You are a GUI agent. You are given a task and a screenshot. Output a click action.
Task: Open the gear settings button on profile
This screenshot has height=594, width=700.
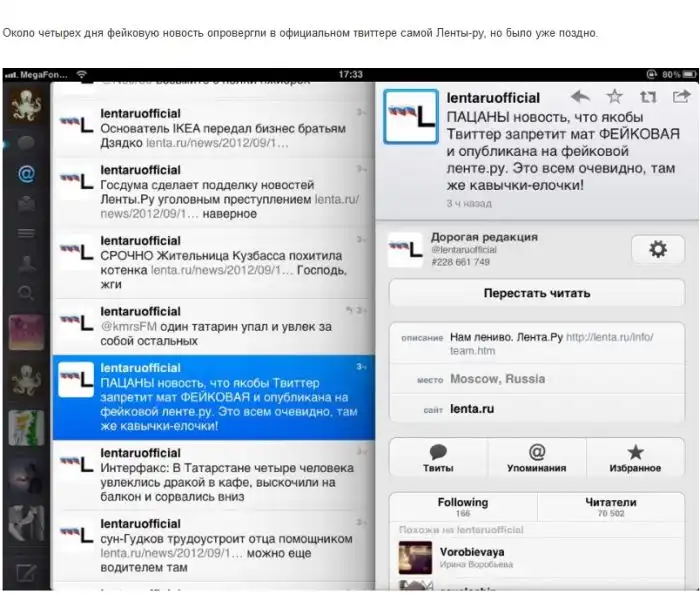657,250
